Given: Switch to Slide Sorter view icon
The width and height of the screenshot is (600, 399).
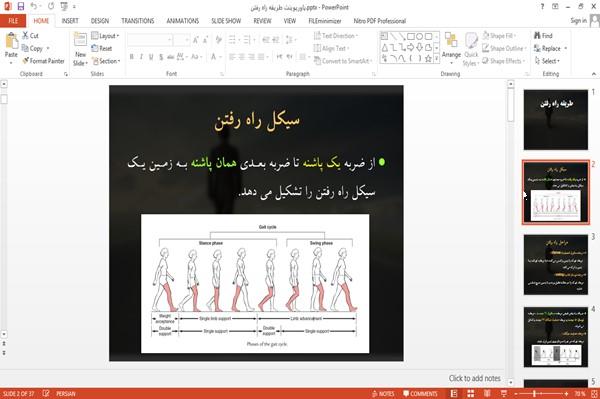Looking at the screenshot, I should (x=471, y=393).
